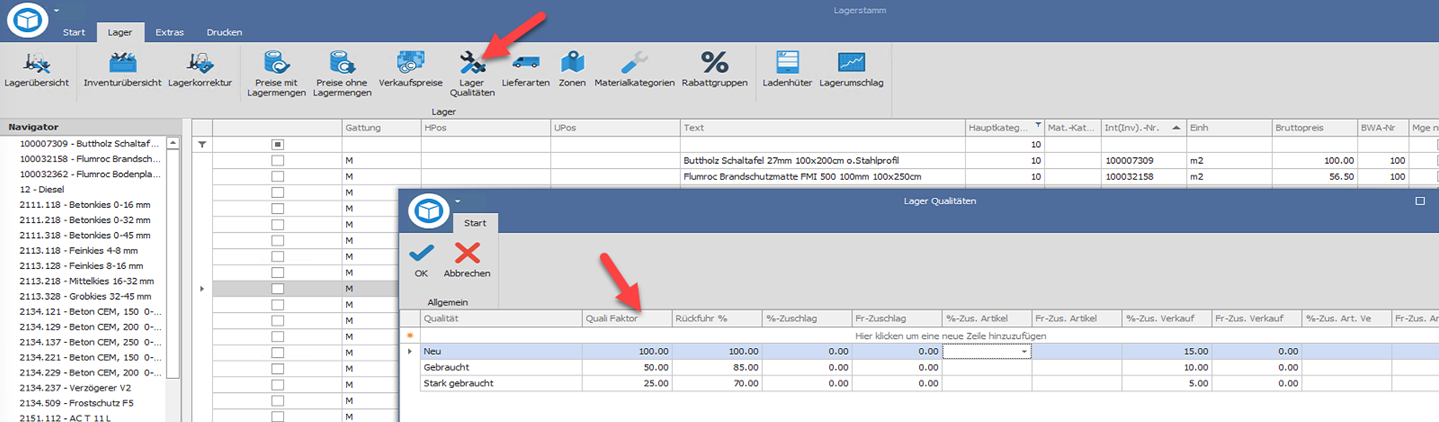This screenshot has width=1439, height=422.
Task: Select 12 - Diesel in Navigator
Action: coord(43,189)
